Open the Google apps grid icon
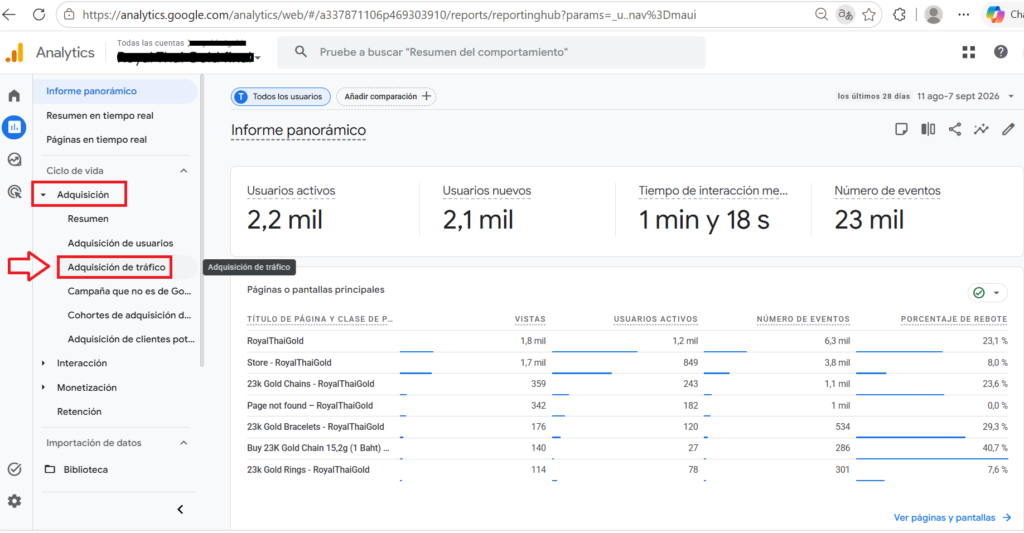The height and width of the screenshot is (533, 1024). (968, 52)
